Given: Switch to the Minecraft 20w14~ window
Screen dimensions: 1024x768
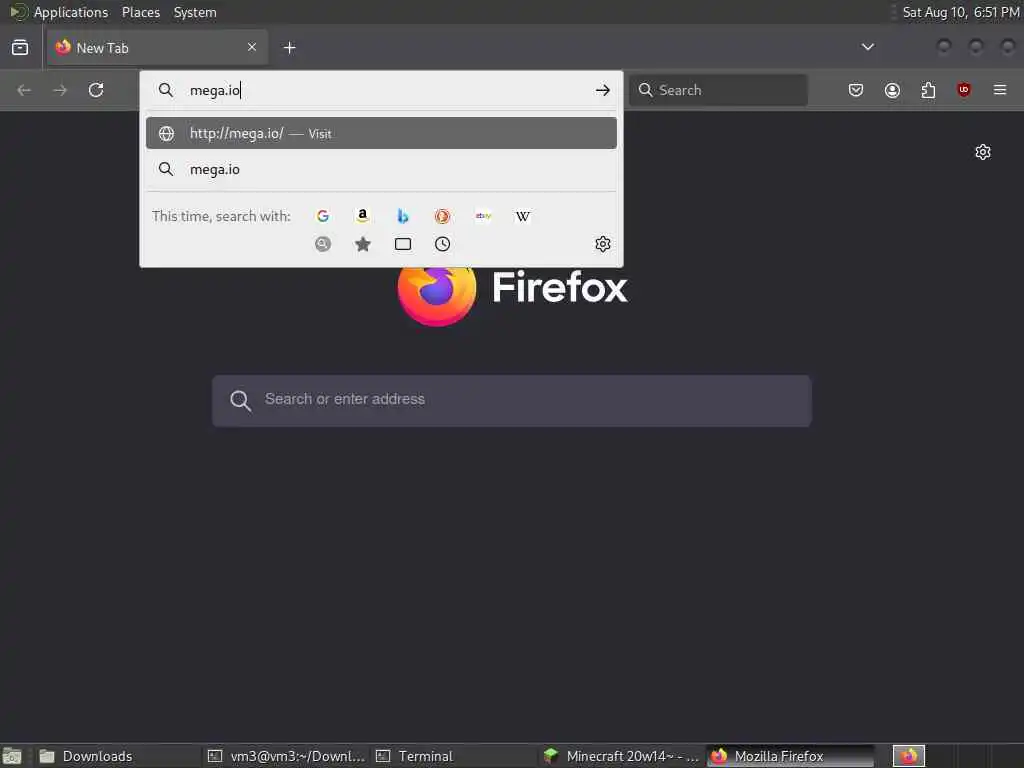Looking at the screenshot, I should 622,756.
